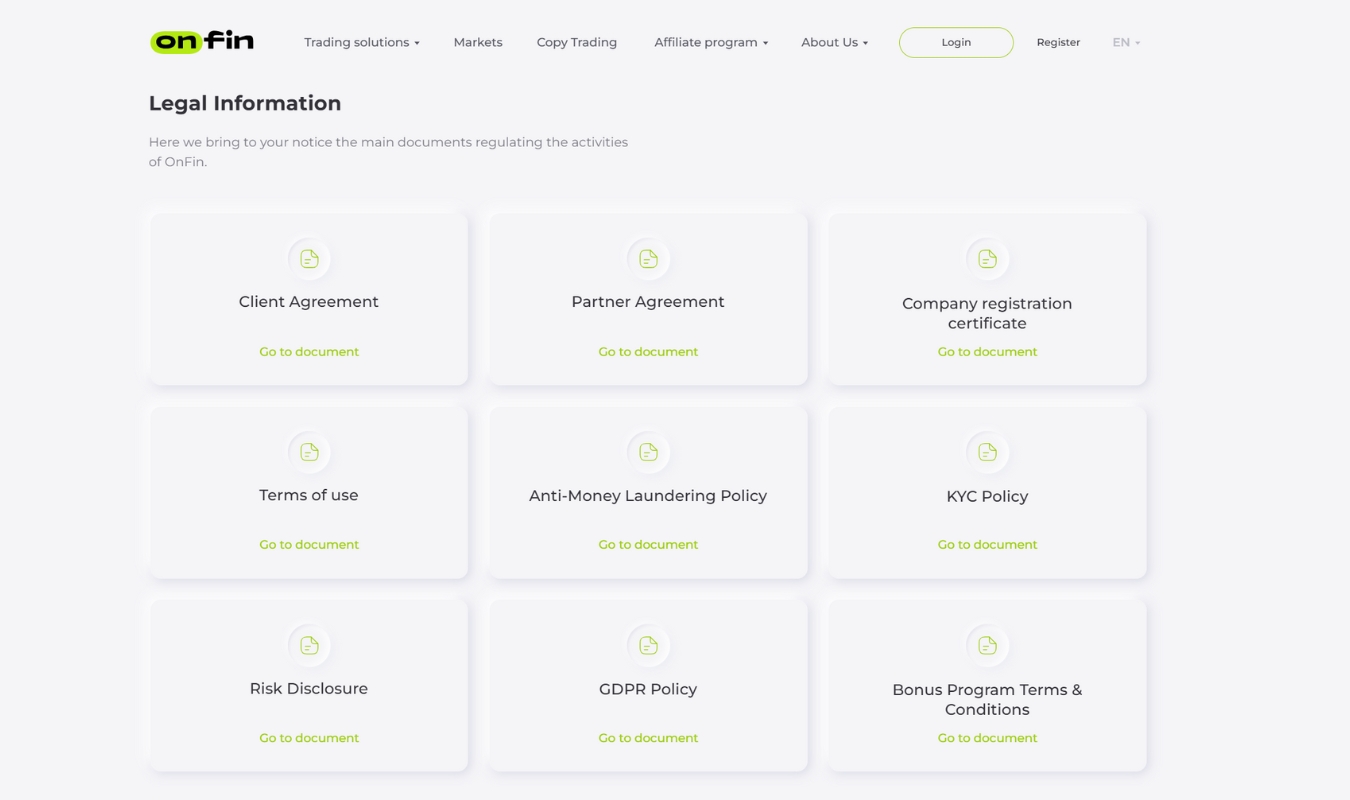Go to document for Client Agreement
The height and width of the screenshot is (800, 1350).
309,352
